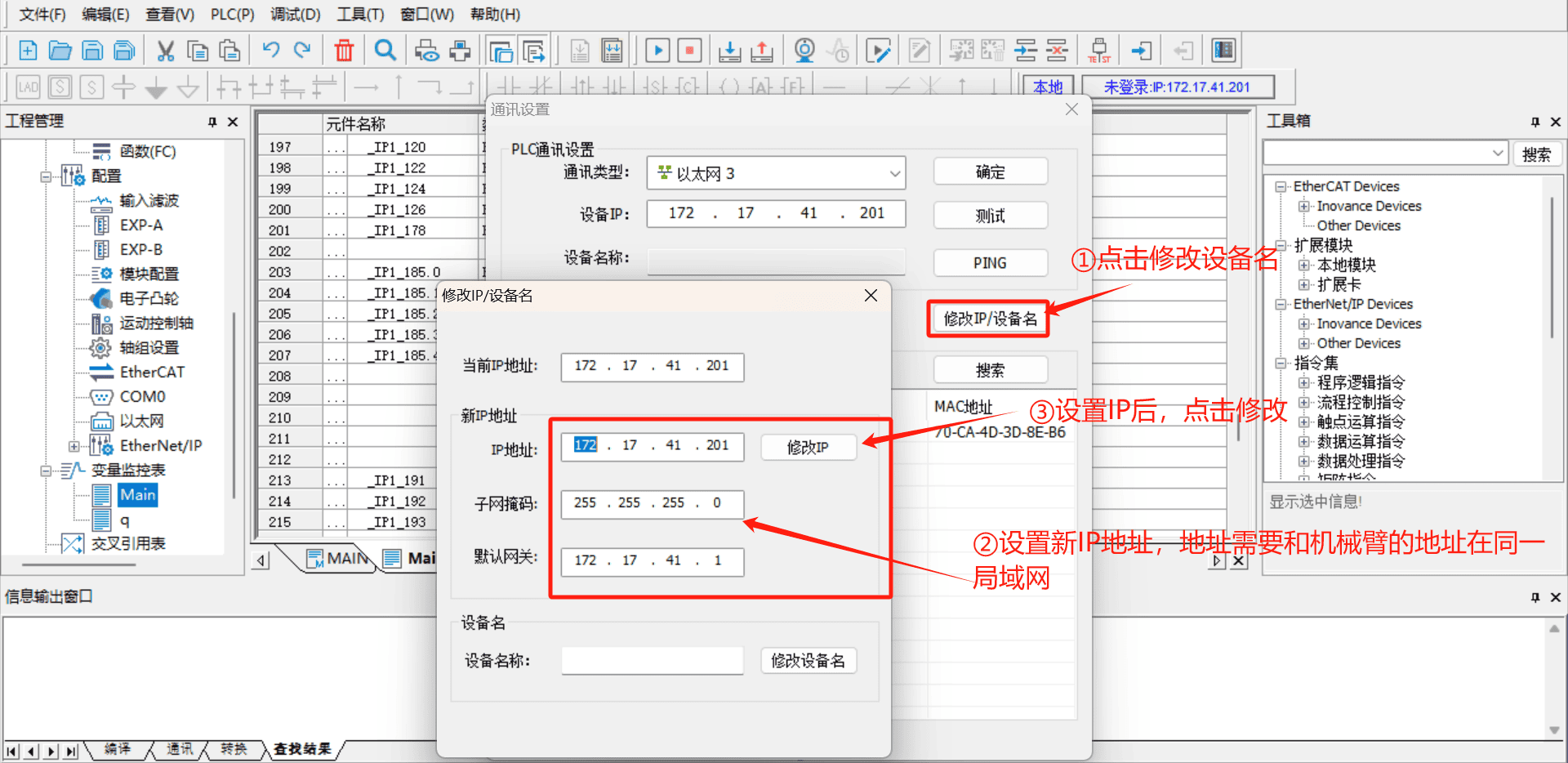Expand Inovance Devices under EtherCAT Devices
Image resolution: width=1568 pixels, height=763 pixels.
[1304, 207]
